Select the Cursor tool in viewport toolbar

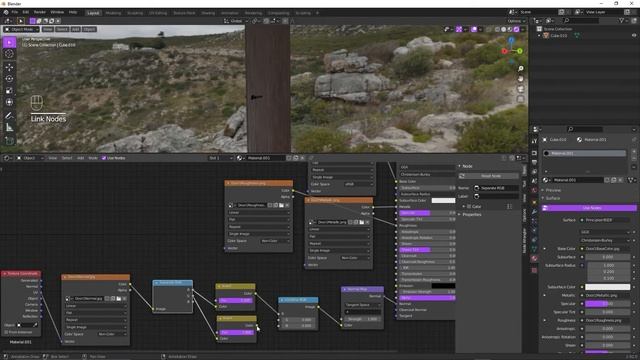point(9,54)
